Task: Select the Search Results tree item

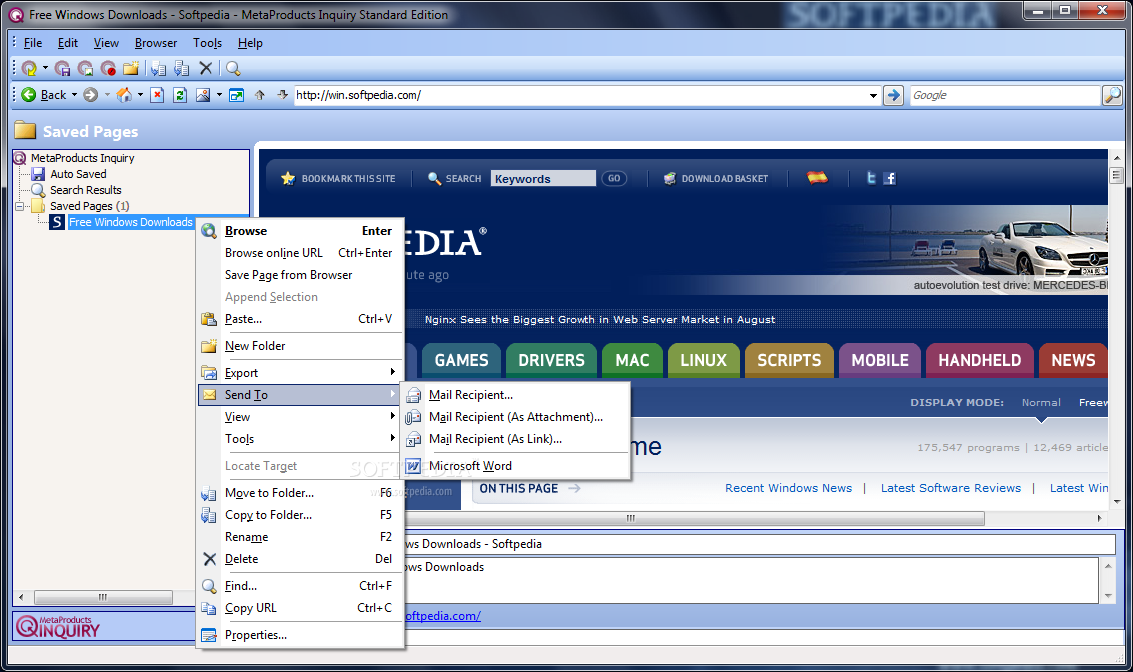Action: [x=85, y=190]
